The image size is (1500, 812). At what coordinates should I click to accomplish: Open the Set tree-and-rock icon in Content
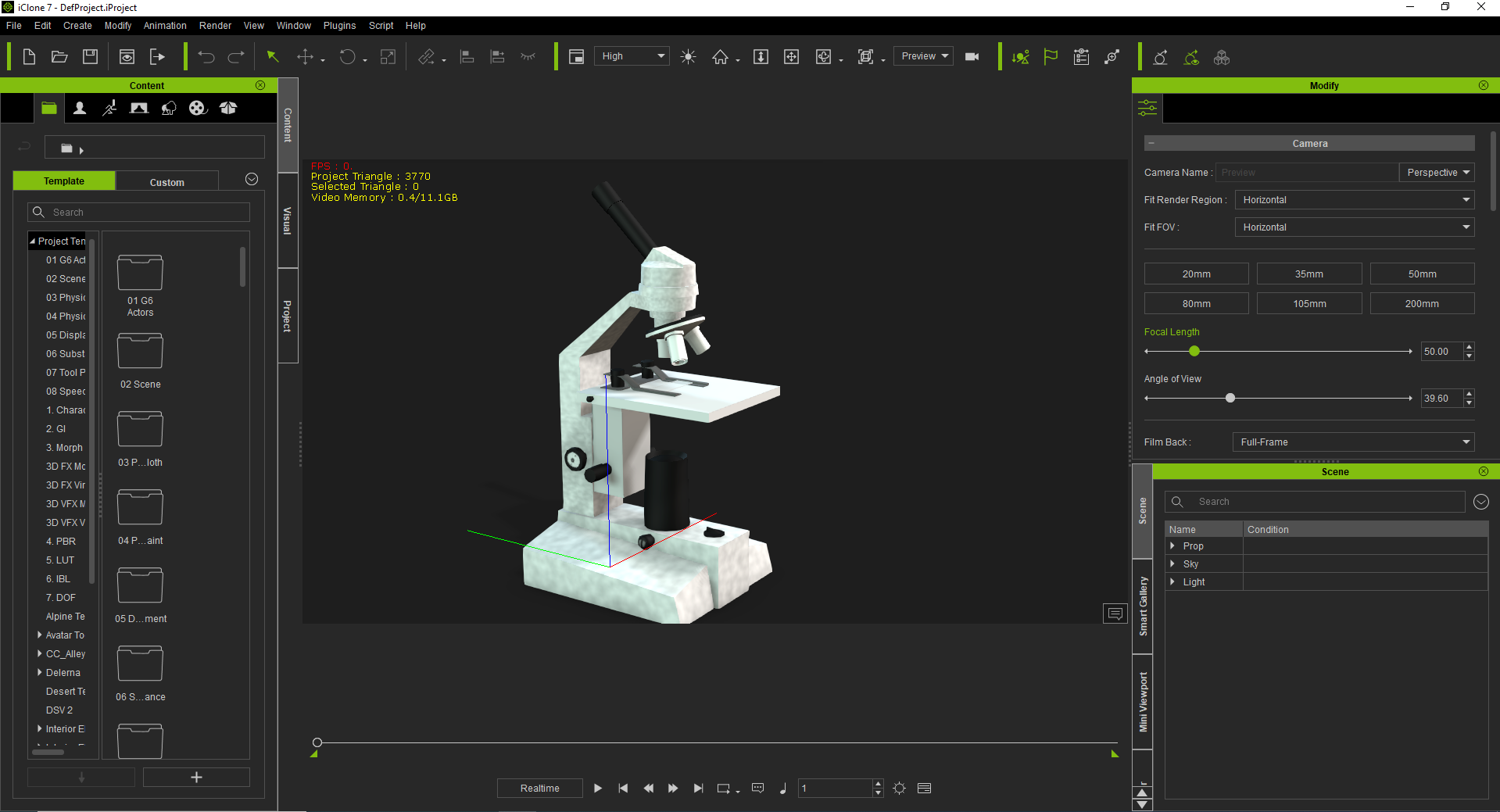coord(169,108)
